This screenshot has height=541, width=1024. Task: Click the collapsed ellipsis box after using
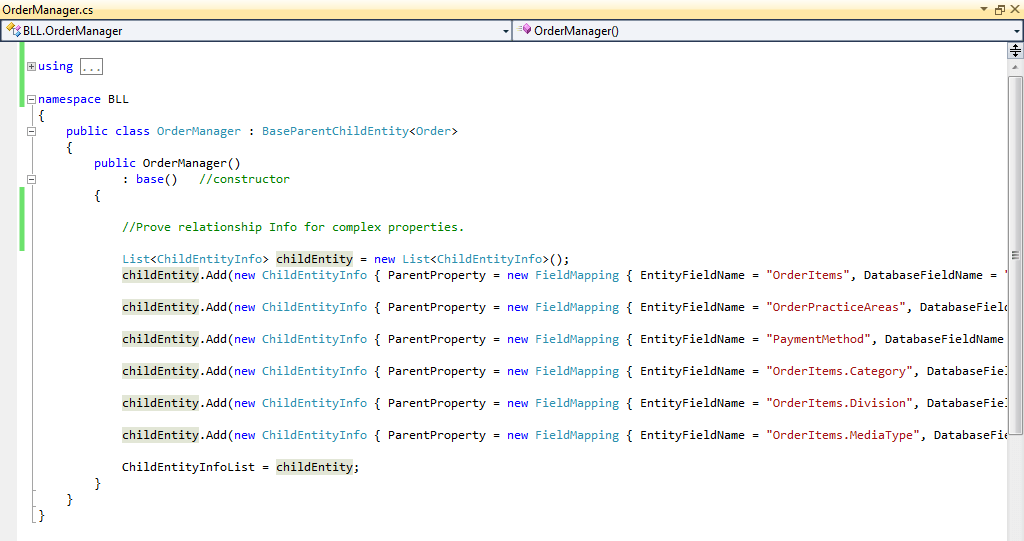click(x=91, y=67)
